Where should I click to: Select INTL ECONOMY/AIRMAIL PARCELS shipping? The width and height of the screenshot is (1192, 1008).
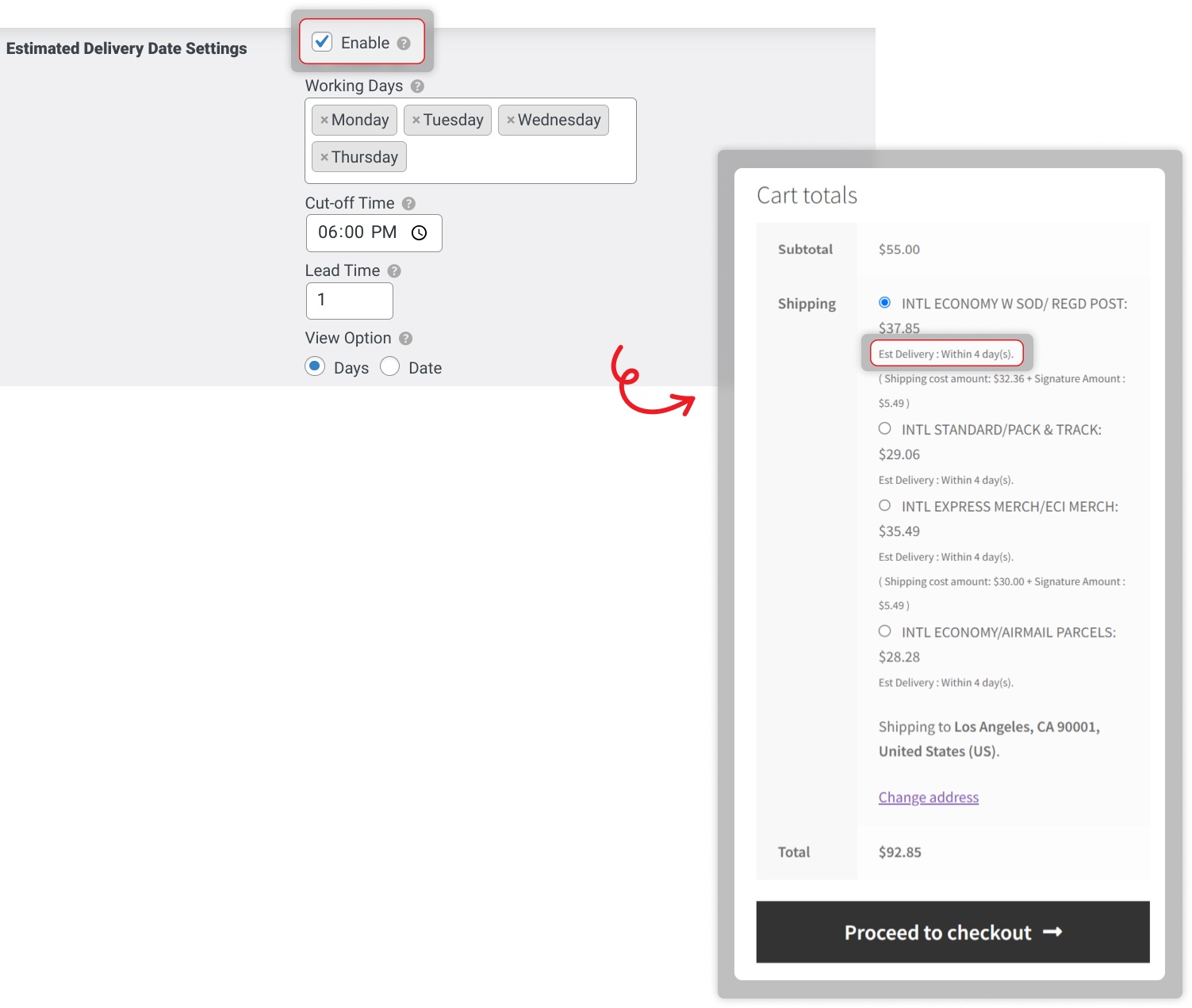[x=885, y=631]
